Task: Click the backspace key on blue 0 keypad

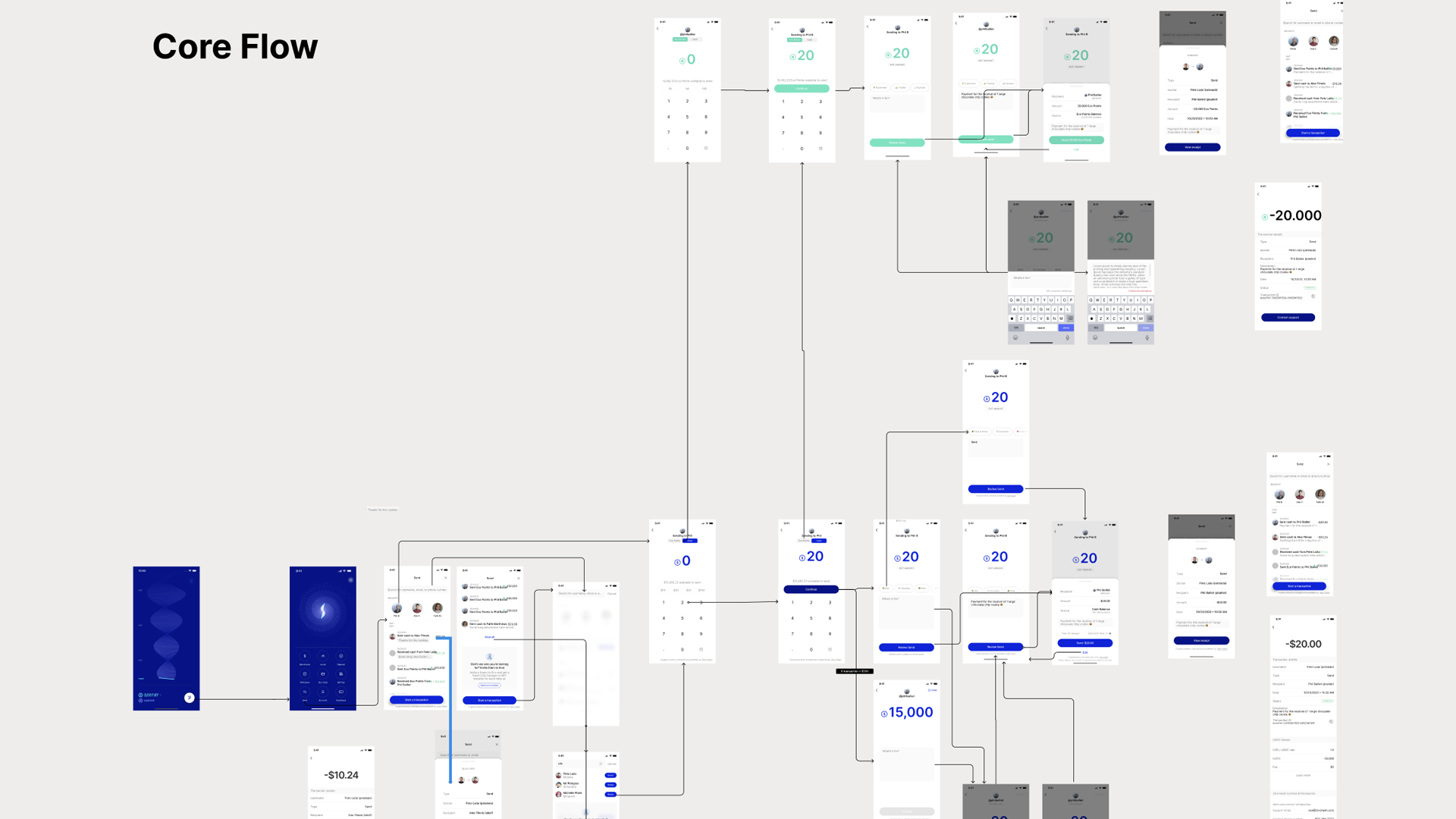Action: pos(701,649)
